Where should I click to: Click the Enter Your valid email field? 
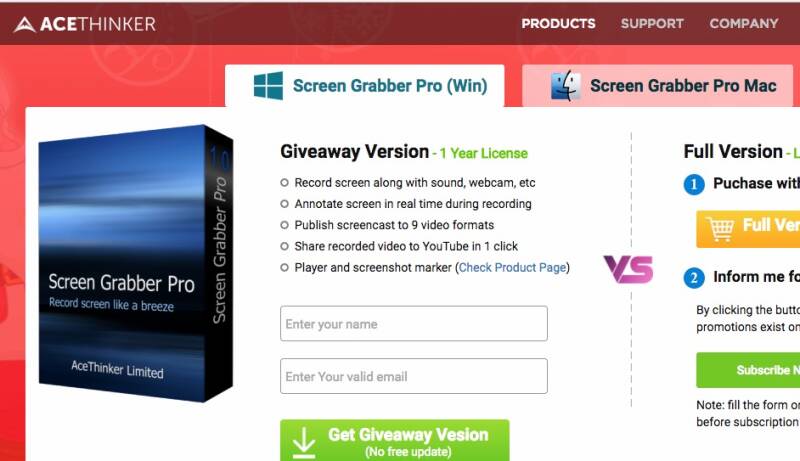(x=414, y=376)
